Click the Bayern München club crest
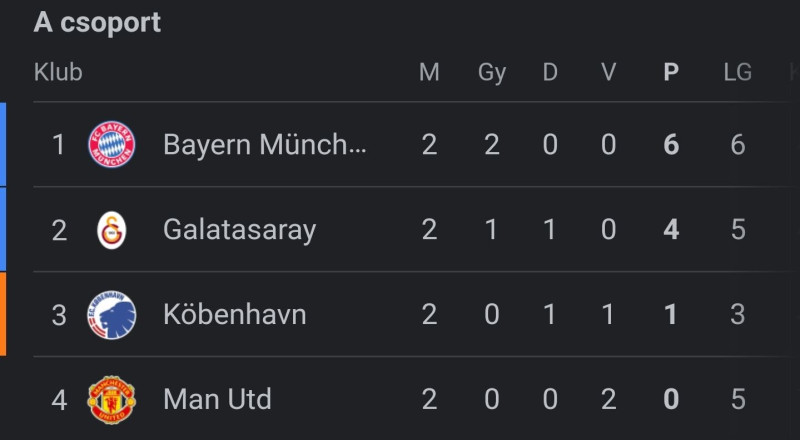 coord(112,144)
